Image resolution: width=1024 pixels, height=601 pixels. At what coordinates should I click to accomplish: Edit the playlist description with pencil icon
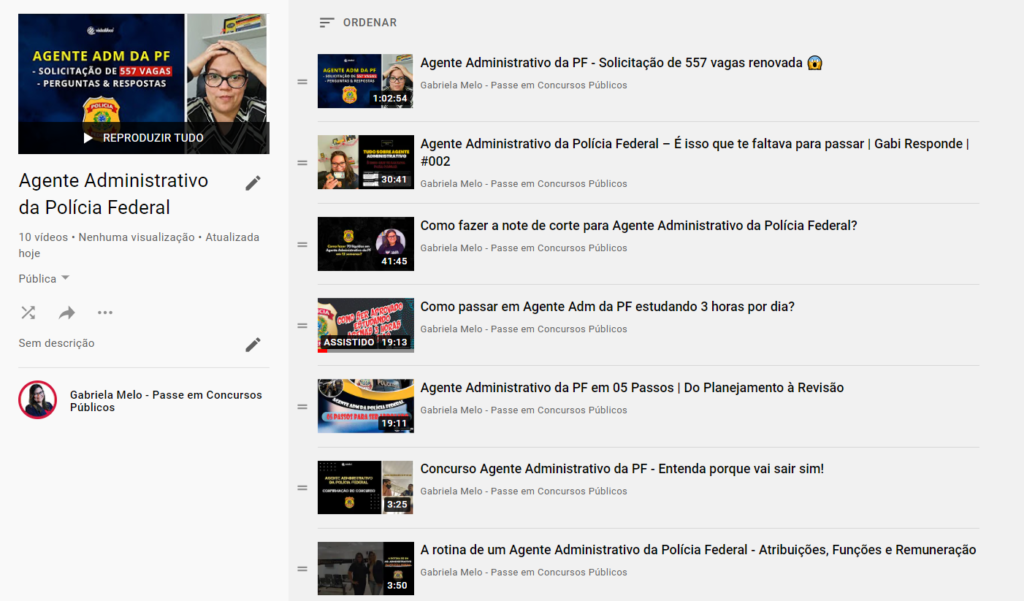click(x=253, y=344)
